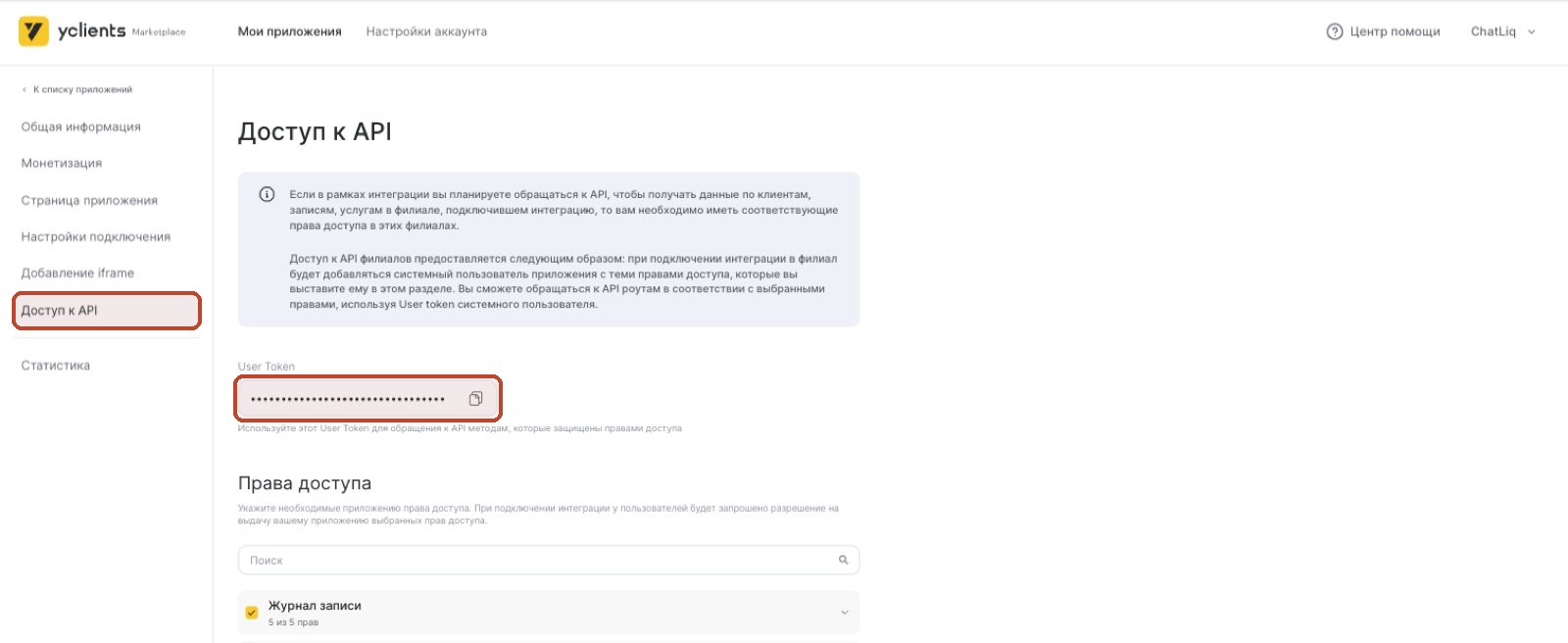This screenshot has height=643, width=1568.
Task: Click the yclients logo icon
Action: coord(33,31)
